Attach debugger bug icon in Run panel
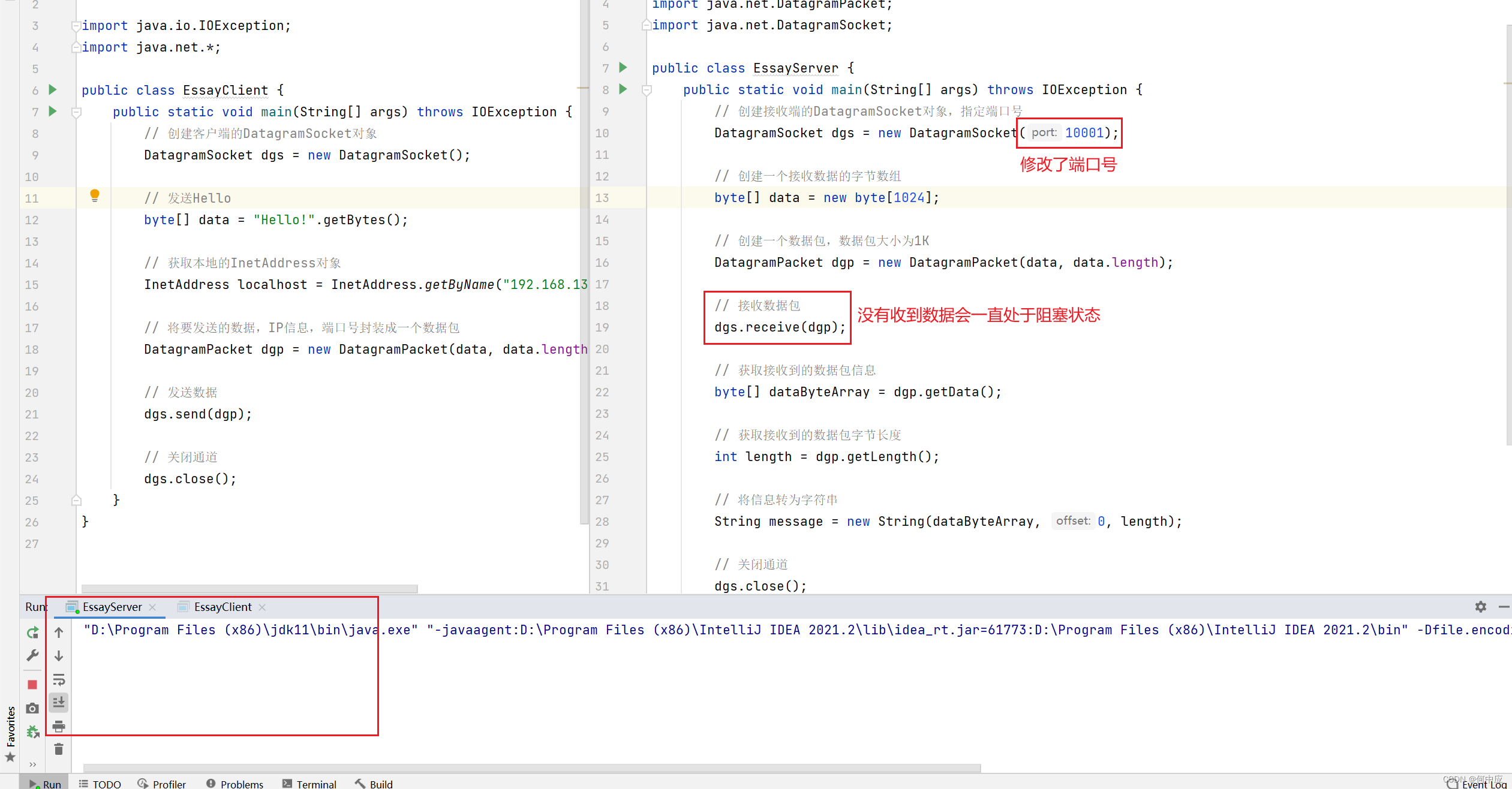 click(32, 731)
